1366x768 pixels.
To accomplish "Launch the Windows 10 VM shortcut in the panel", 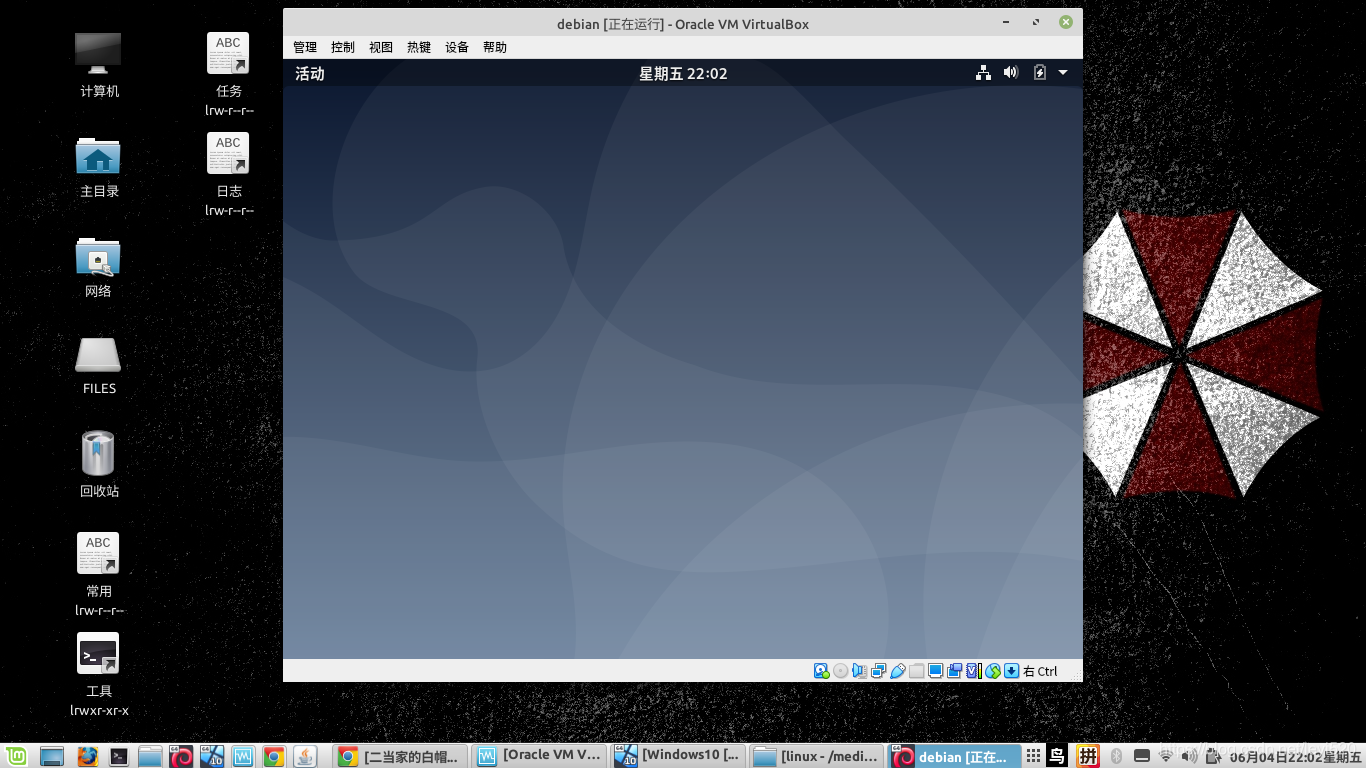I will (212, 757).
